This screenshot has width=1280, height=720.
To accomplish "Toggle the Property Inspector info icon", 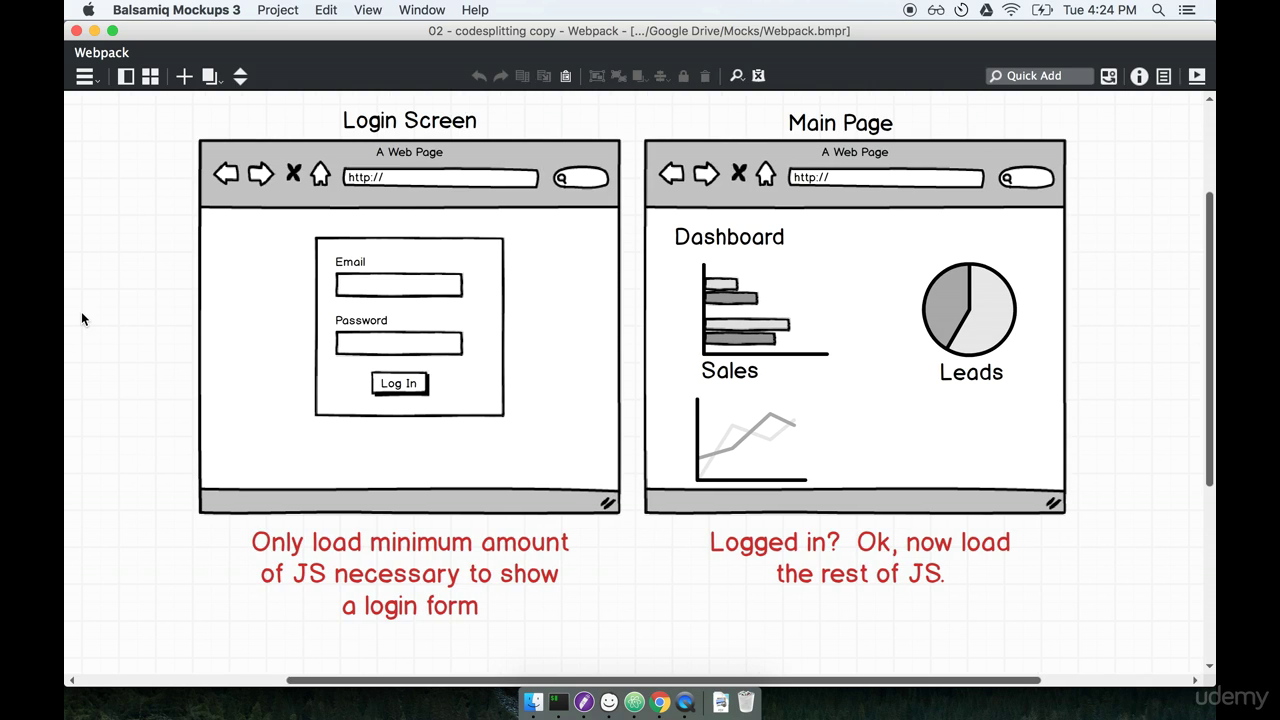I will (1139, 76).
